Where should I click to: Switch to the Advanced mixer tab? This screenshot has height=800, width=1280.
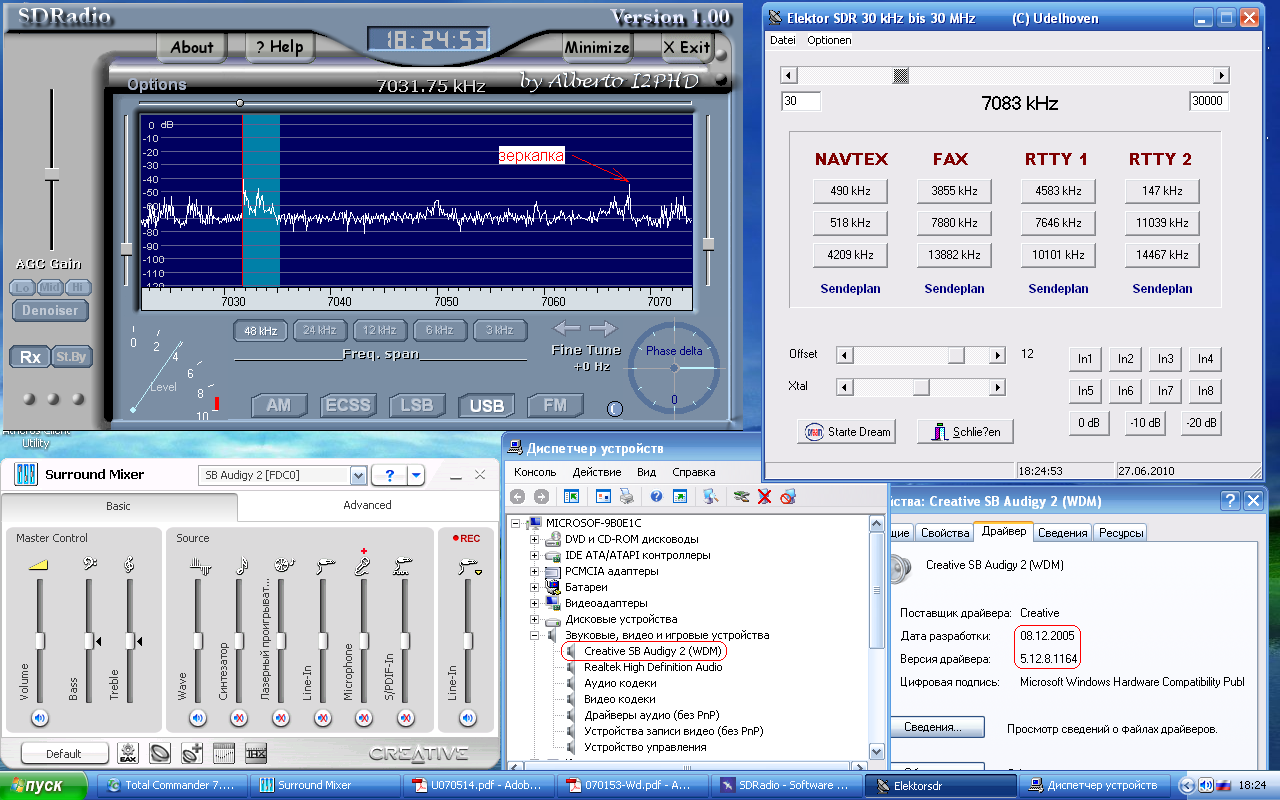(367, 505)
